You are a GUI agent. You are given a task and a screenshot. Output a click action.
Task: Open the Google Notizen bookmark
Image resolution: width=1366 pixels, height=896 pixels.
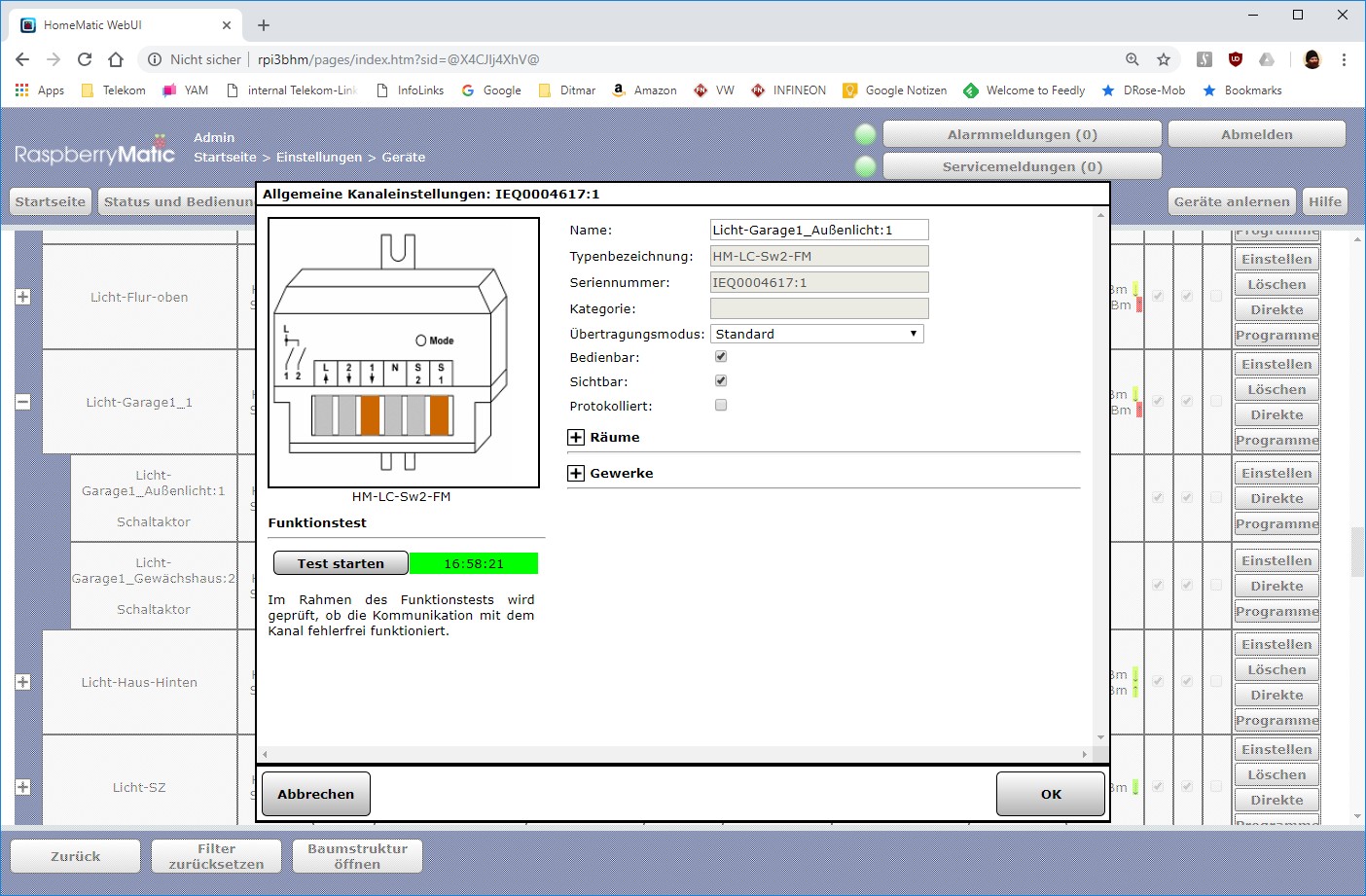pos(895,90)
